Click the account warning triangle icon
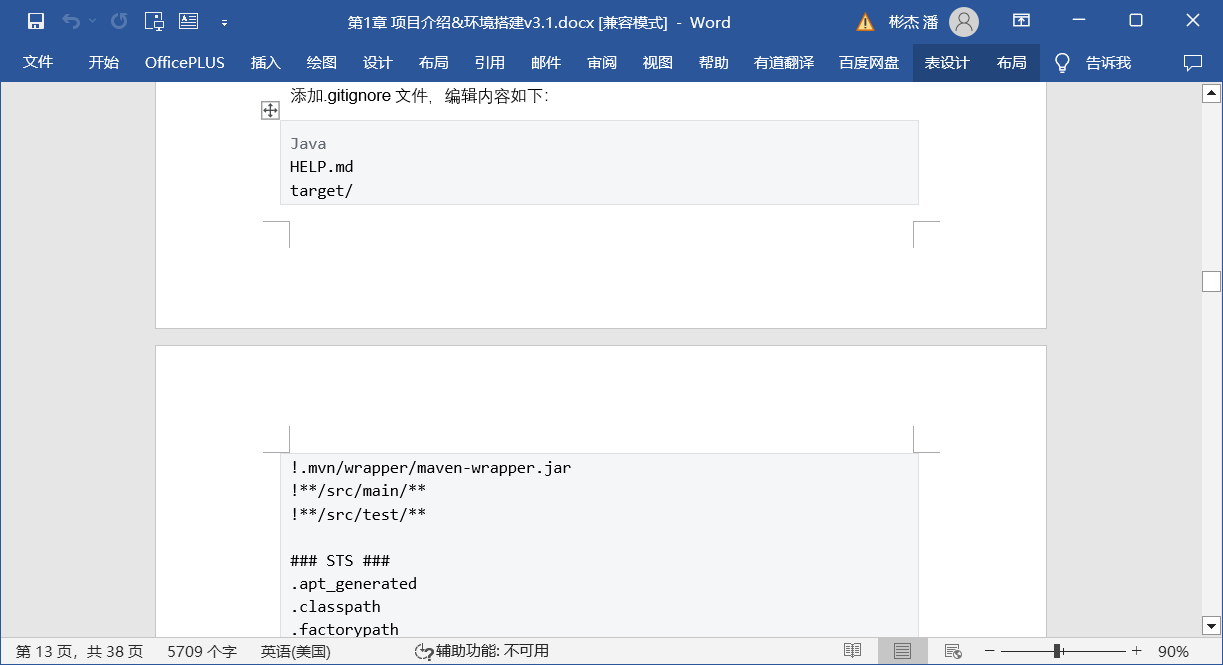 point(866,22)
